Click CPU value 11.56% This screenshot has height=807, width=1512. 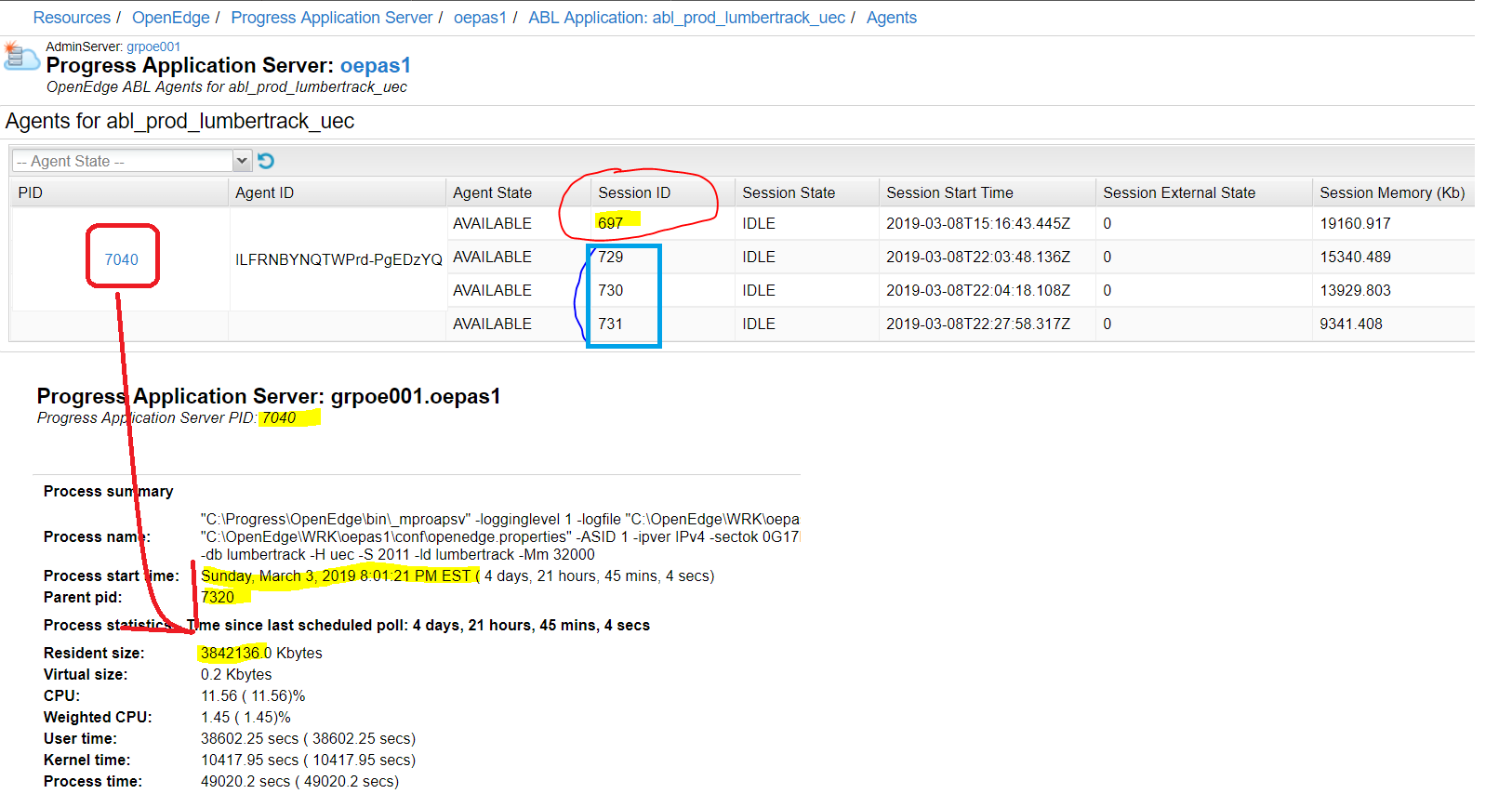(253, 695)
